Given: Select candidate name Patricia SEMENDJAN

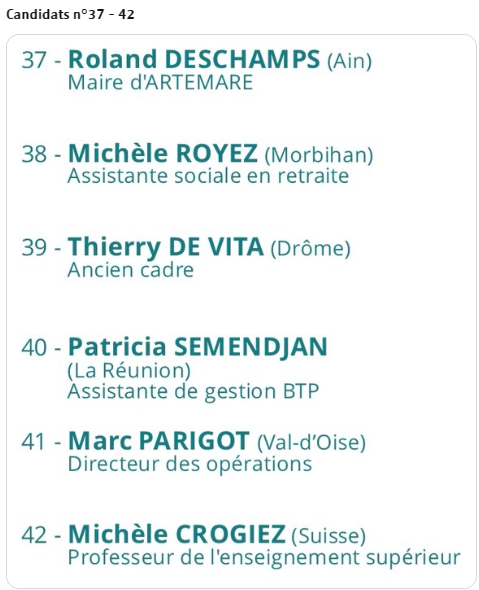Looking at the screenshot, I should (x=198, y=347).
